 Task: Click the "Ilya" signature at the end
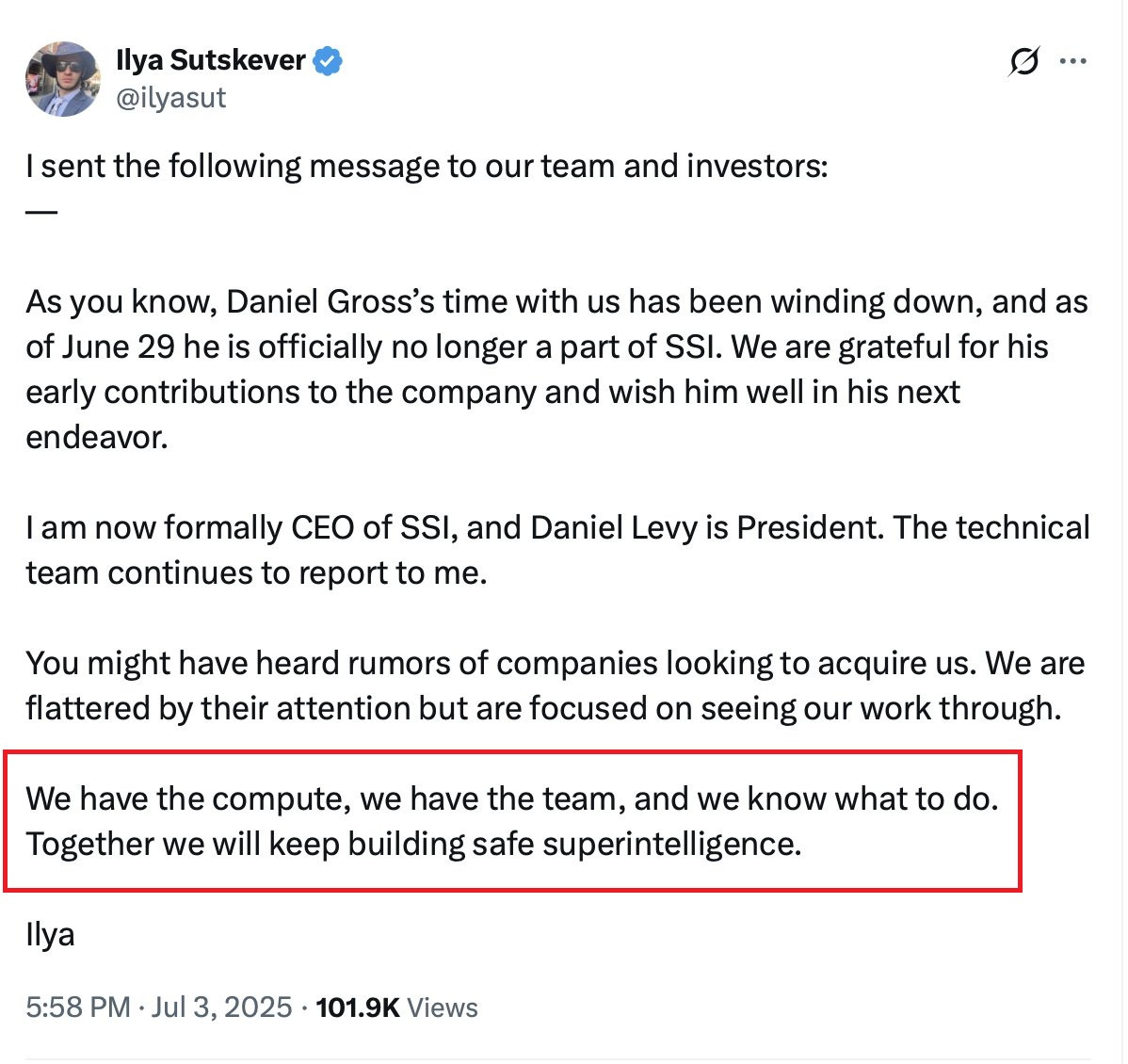pyautogui.click(x=50, y=934)
